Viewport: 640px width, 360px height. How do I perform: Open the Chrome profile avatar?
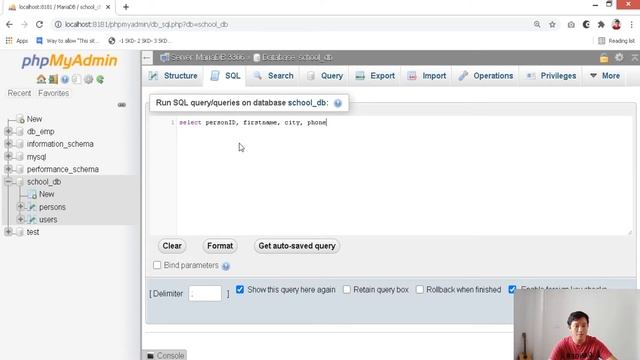pos(616,24)
